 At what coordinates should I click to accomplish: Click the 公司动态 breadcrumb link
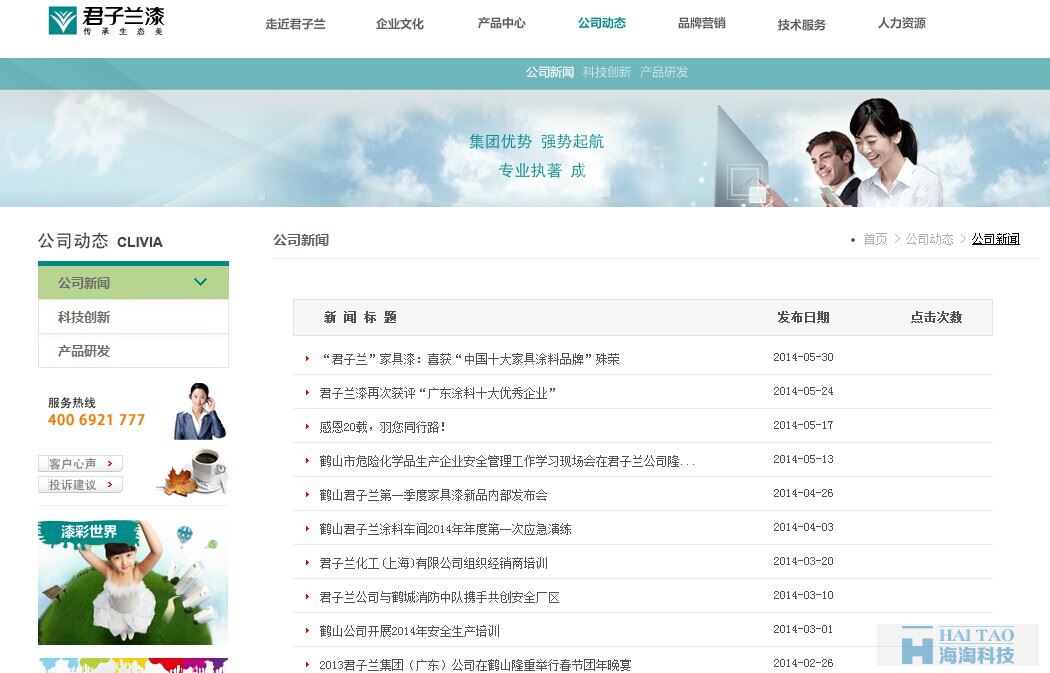[x=929, y=239]
